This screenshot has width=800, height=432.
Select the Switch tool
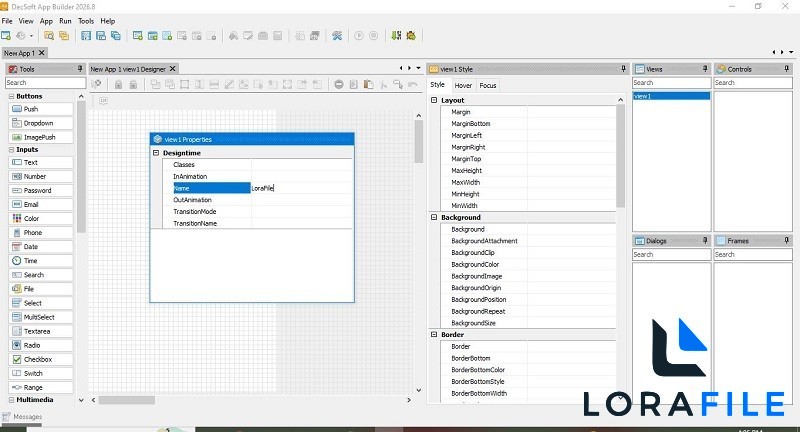[41, 373]
